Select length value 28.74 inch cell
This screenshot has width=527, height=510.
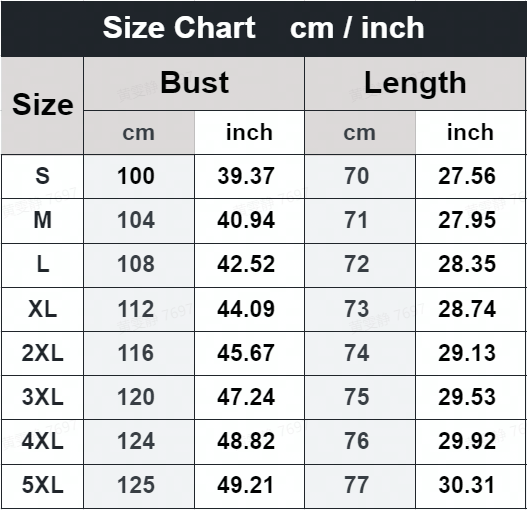[470, 309]
